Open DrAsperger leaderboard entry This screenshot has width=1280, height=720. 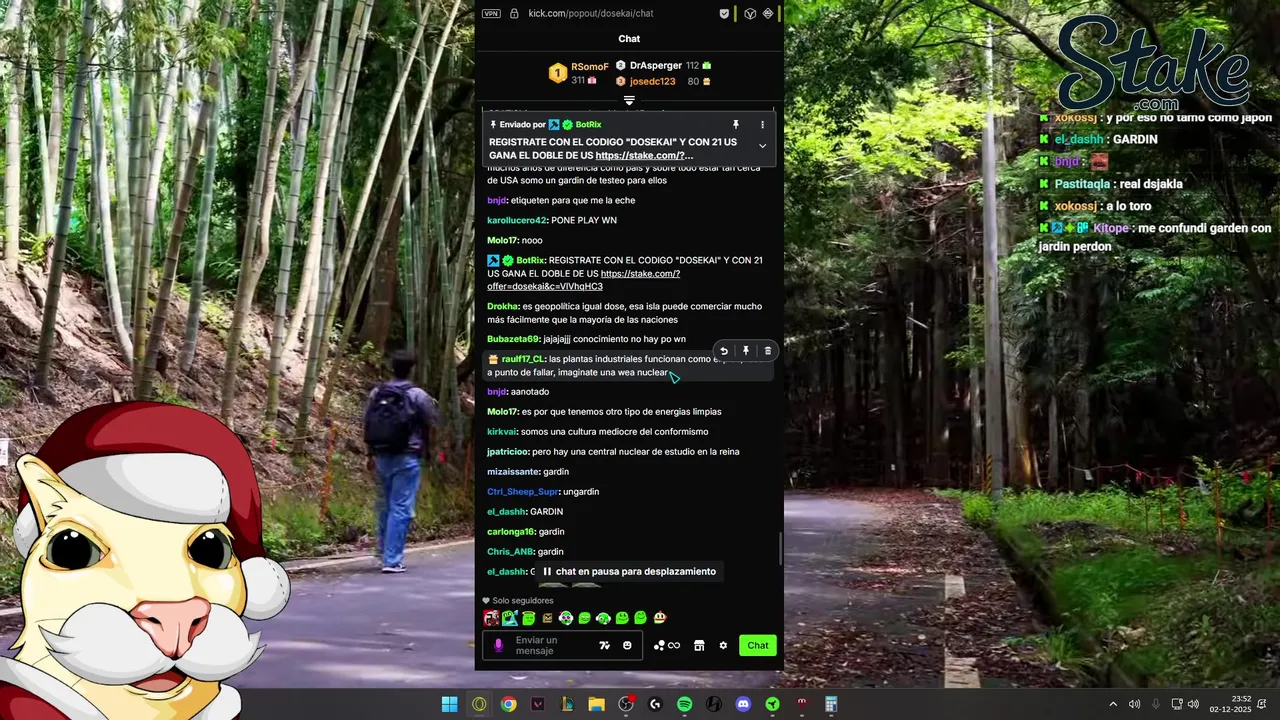point(655,65)
